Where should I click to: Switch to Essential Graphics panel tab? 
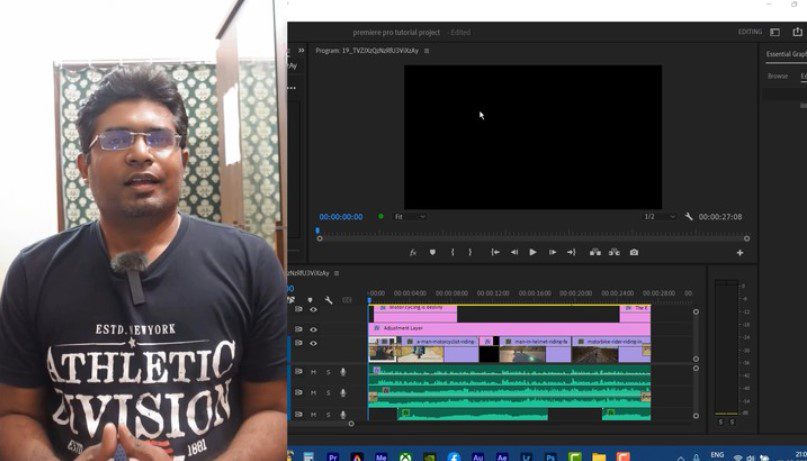(x=786, y=54)
